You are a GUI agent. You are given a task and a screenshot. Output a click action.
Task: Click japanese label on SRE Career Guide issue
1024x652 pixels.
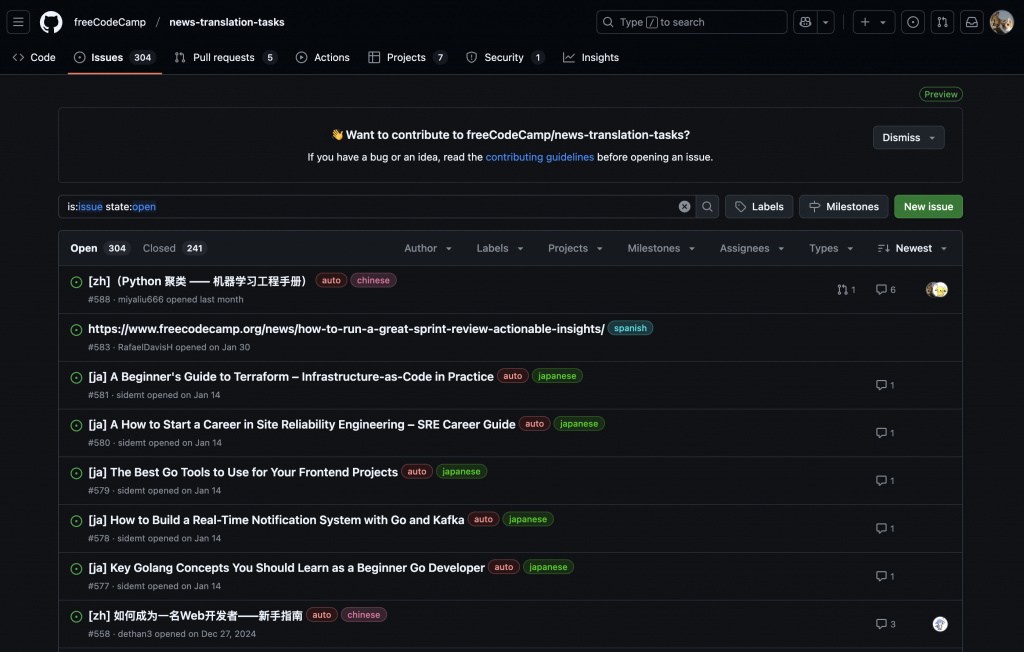click(579, 423)
